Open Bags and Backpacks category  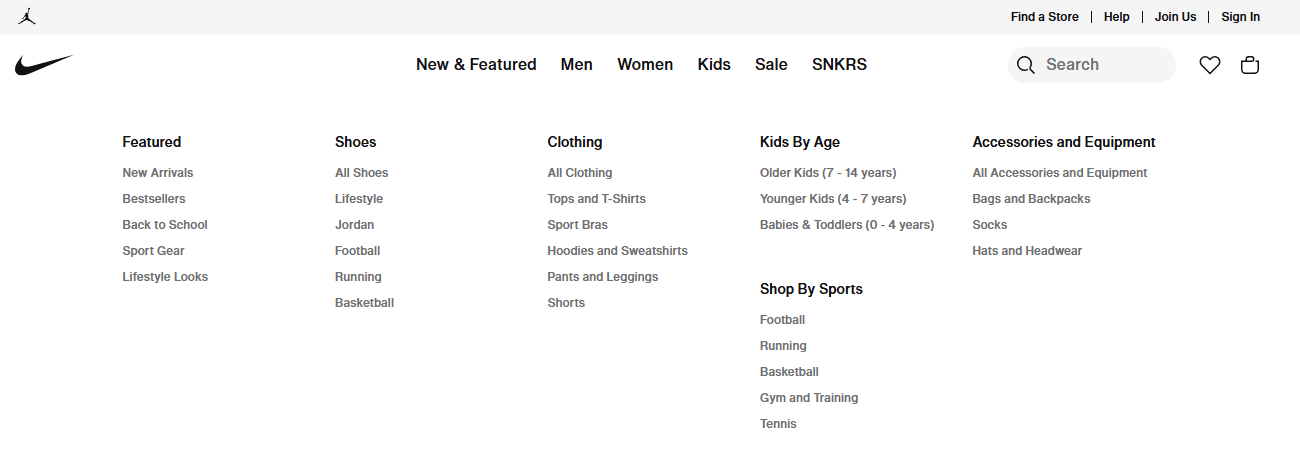1031,199
